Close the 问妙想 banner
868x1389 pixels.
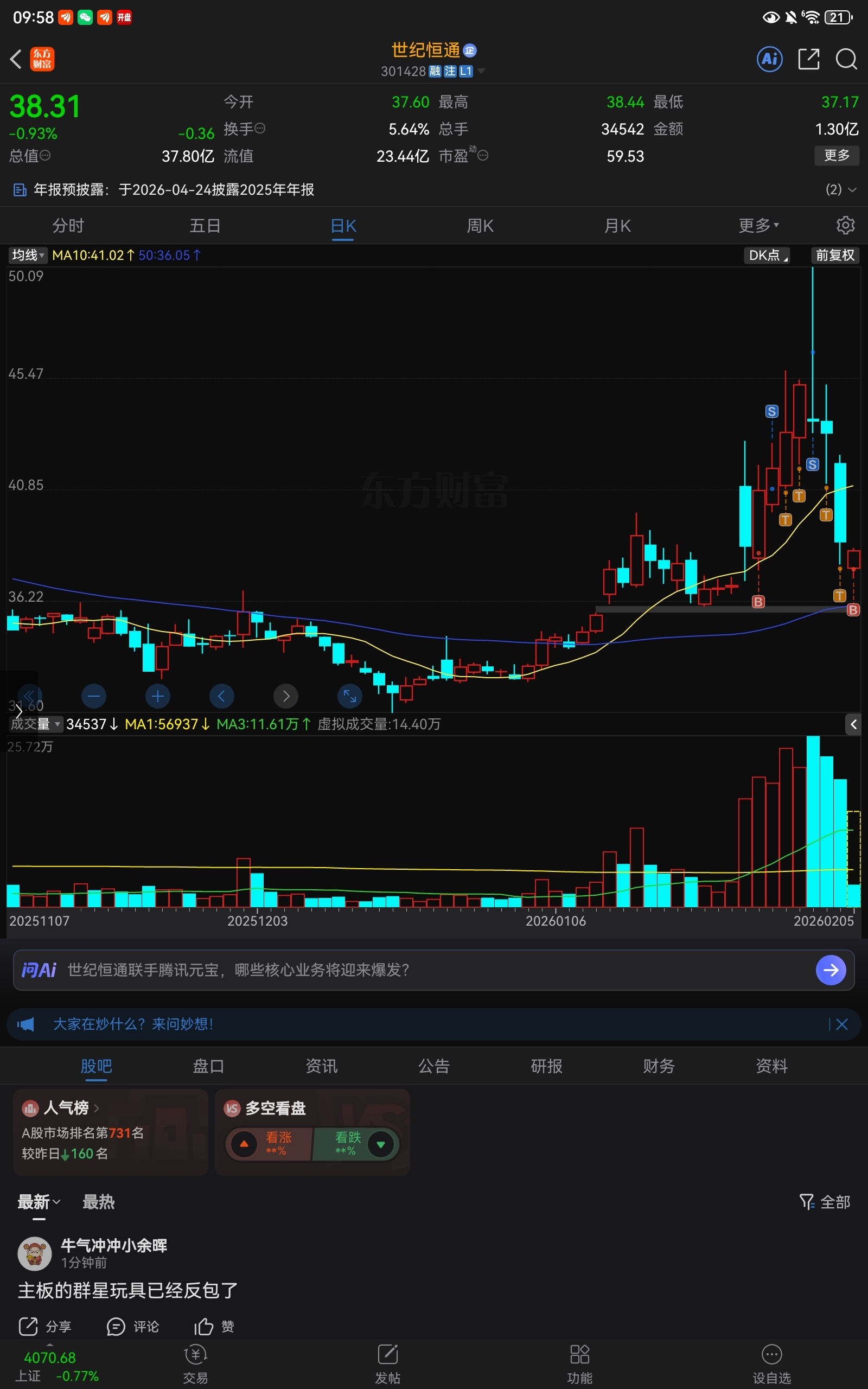pyautogui.click(x=841, y=1024)
